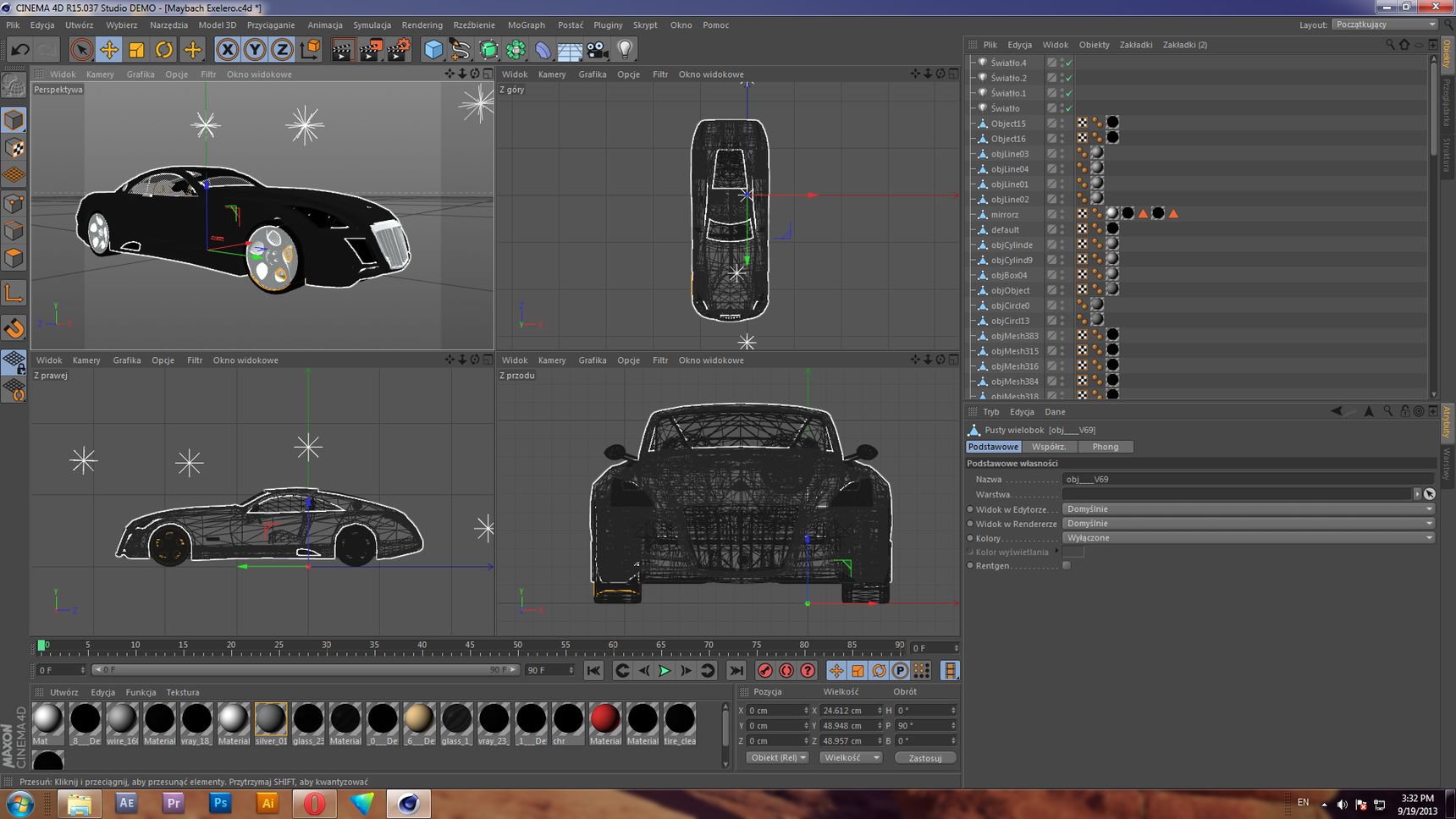Open Obiekty menu in object manager
Image resolution: width=1456 pixels, height=819 pixels.
click(1094, 45)
